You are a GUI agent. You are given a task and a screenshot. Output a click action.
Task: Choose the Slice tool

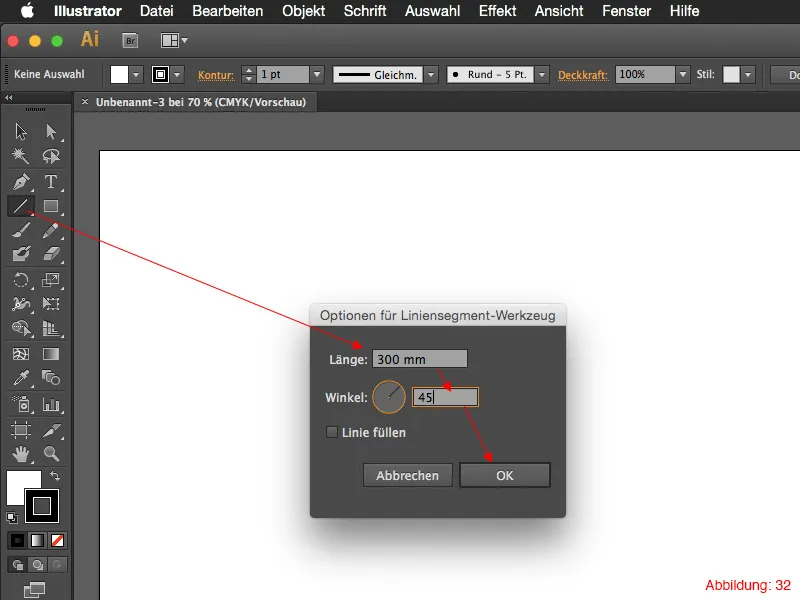tap(51, 430)
